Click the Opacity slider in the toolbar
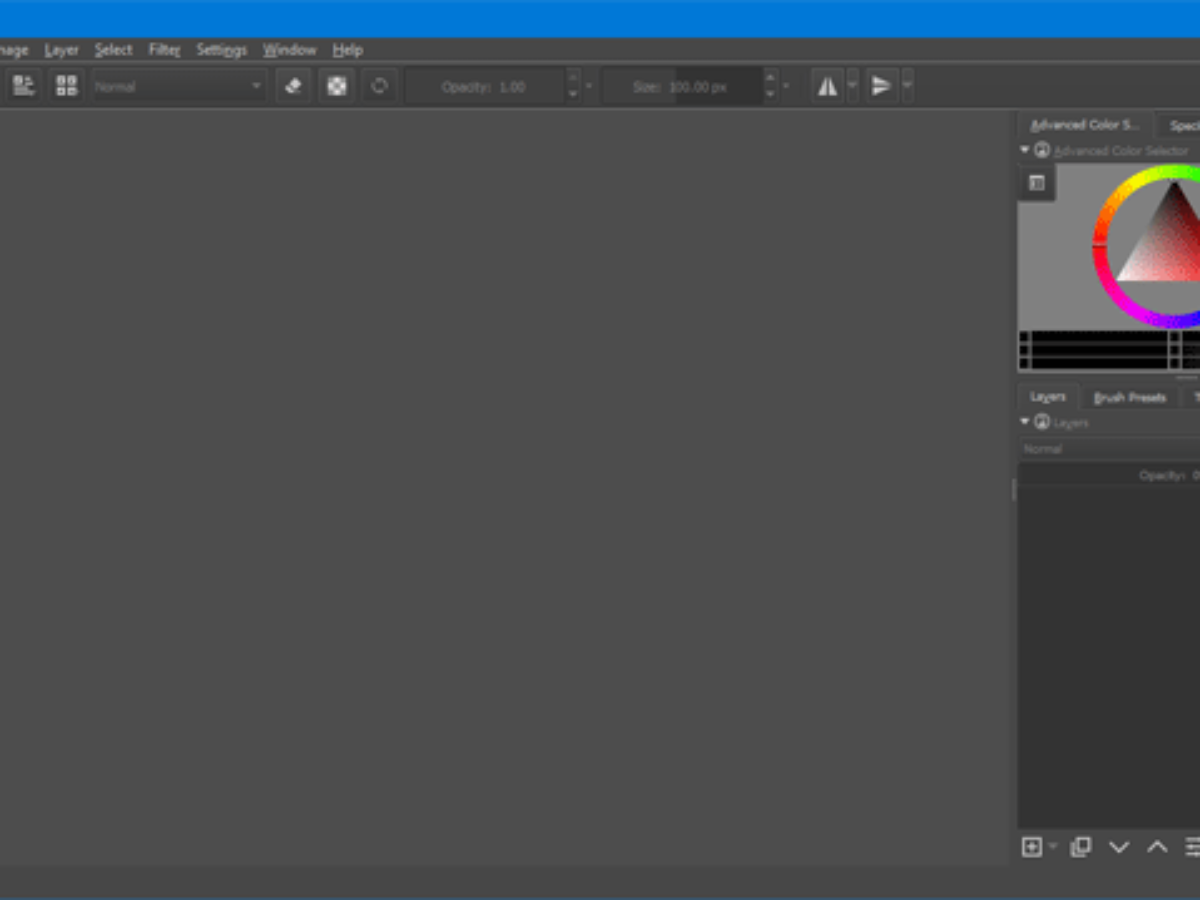The image size is (1200, 900). [486, 87]
